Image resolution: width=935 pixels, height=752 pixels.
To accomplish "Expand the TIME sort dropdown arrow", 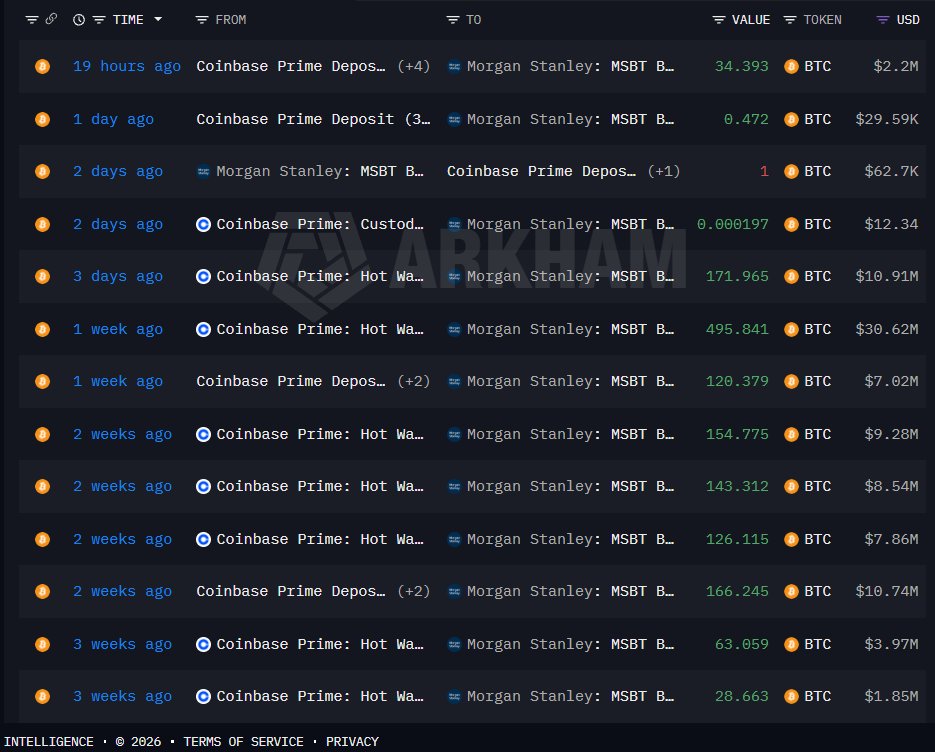I will [x=158, y=19].
